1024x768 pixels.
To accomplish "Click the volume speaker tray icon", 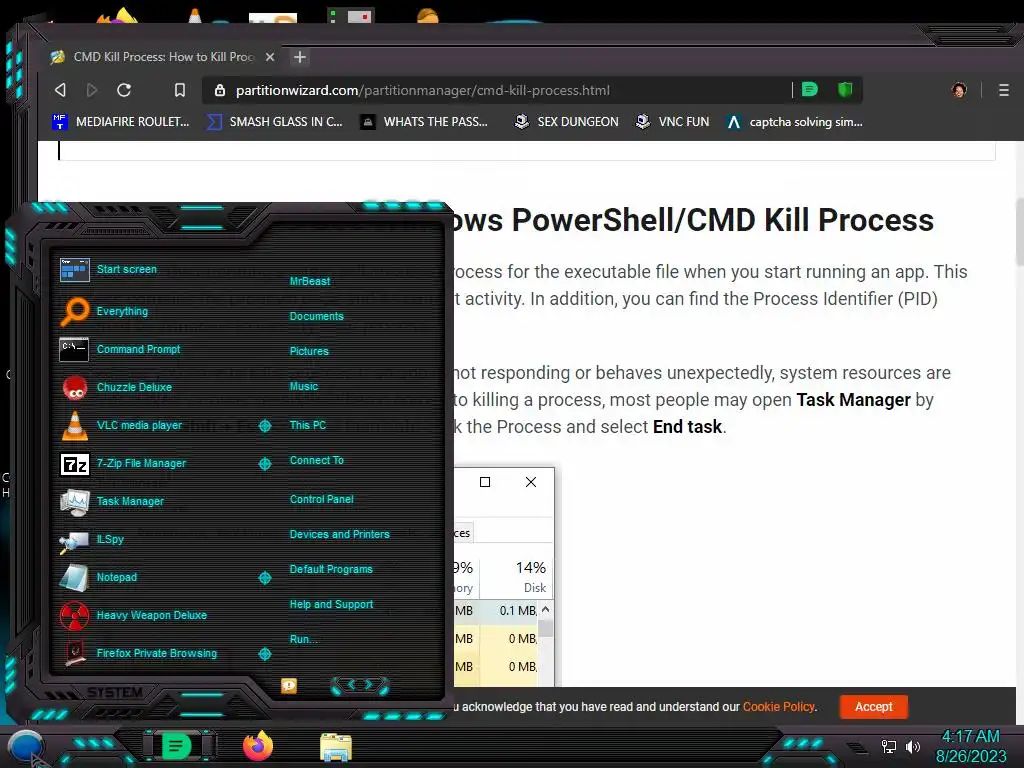I will click(x=912, y=746).
